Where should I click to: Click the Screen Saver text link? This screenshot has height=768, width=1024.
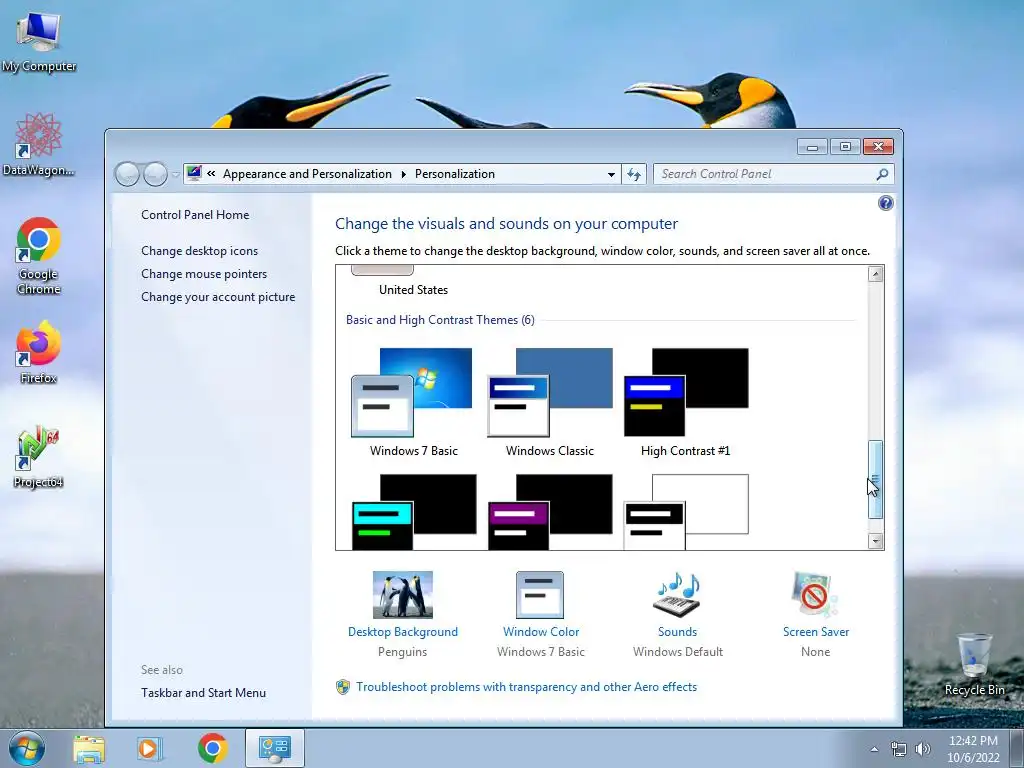coord(816,632)
